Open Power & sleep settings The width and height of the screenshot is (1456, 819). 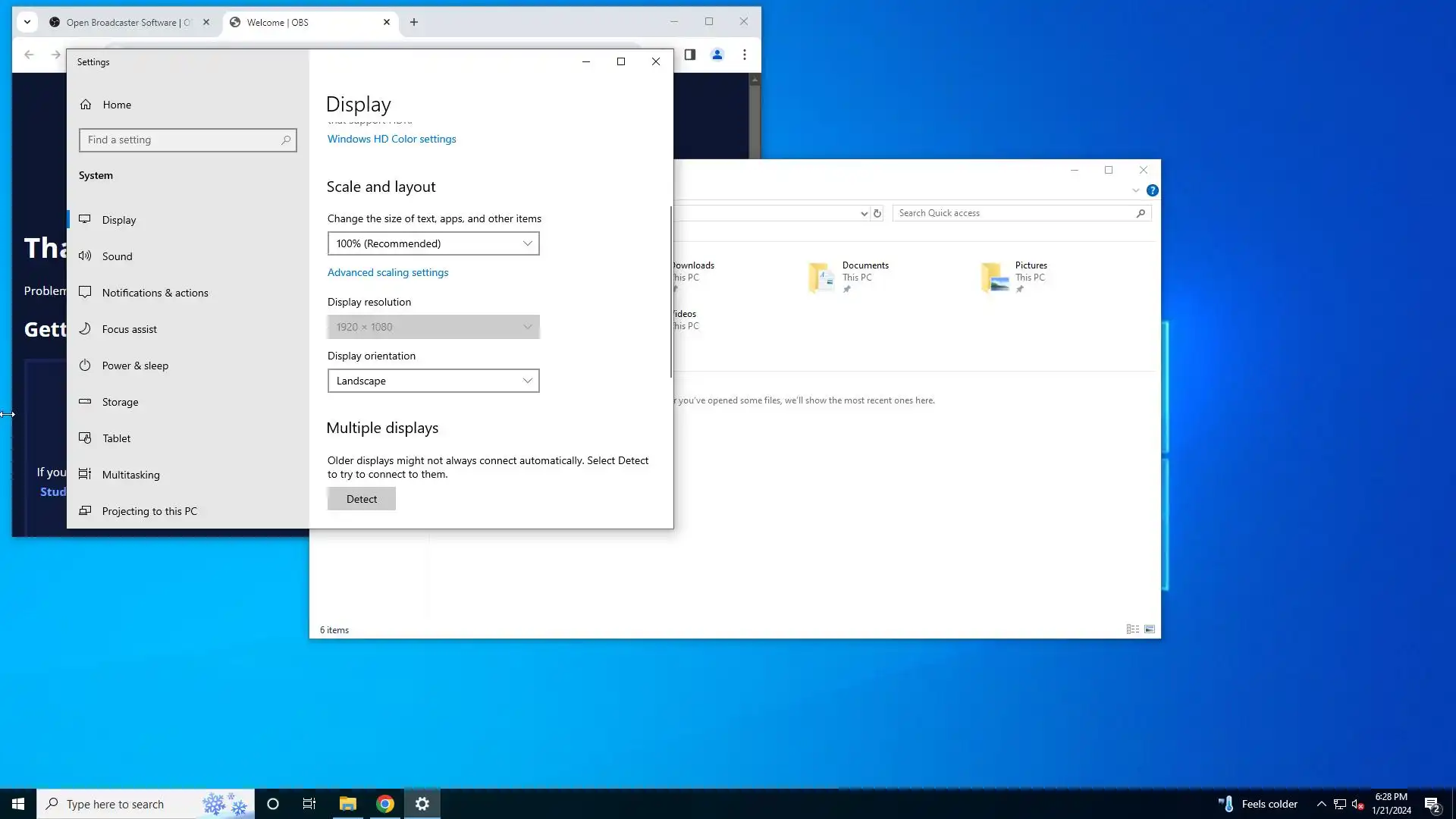point(135,366)
